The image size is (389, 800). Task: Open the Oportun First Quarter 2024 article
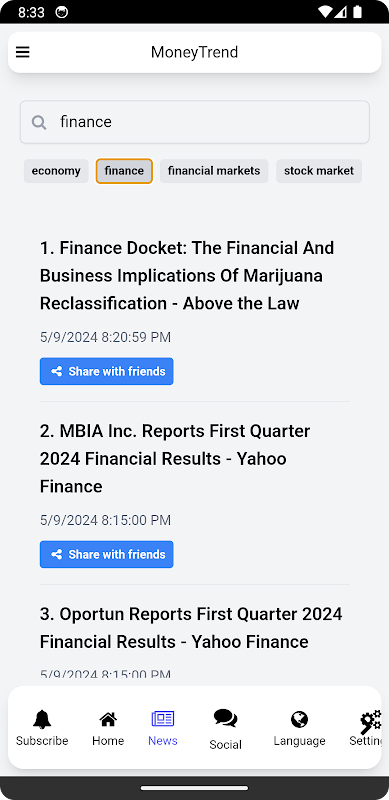(191, 628)
